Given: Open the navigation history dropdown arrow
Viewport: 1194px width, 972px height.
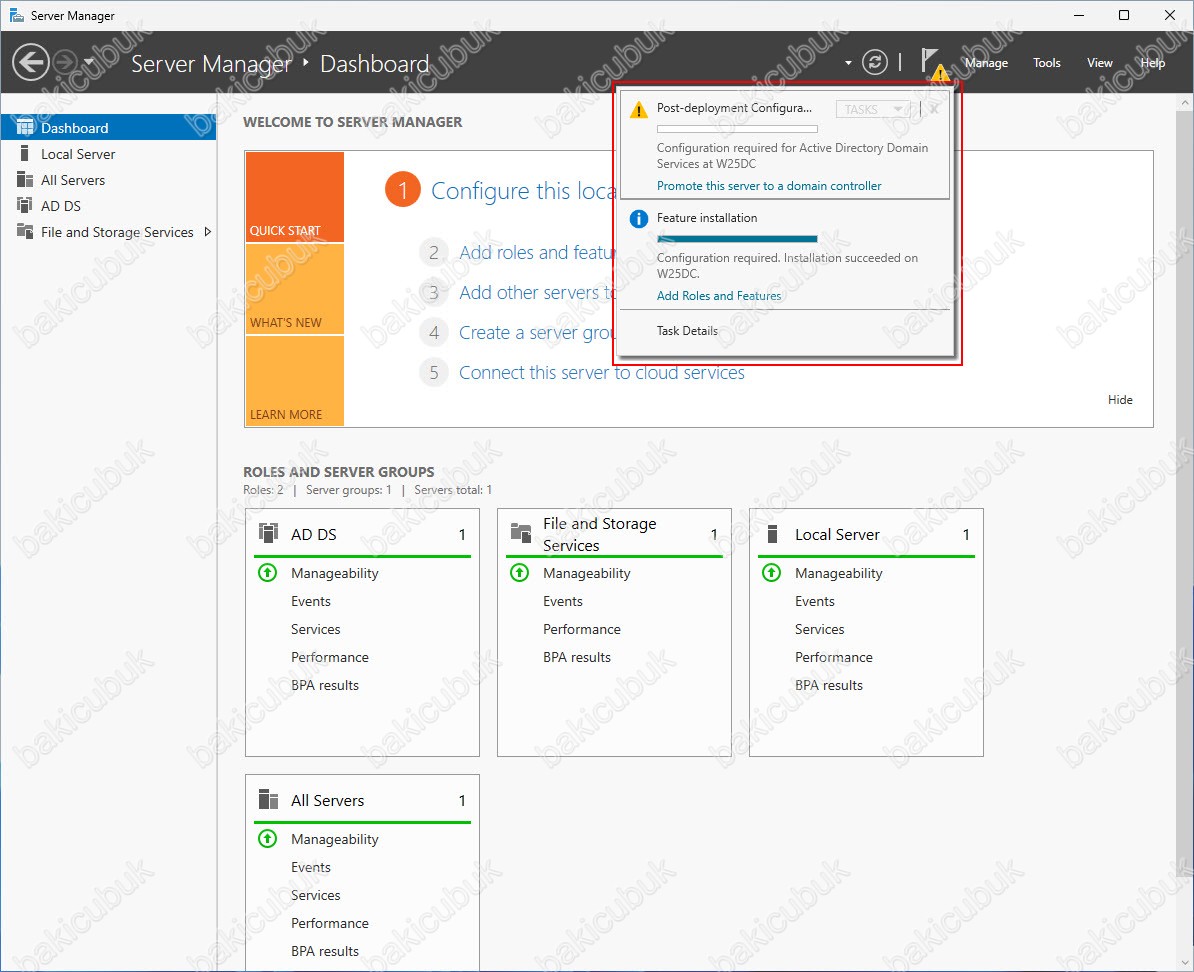Looking at the screenshot, I should coord(88,62).
